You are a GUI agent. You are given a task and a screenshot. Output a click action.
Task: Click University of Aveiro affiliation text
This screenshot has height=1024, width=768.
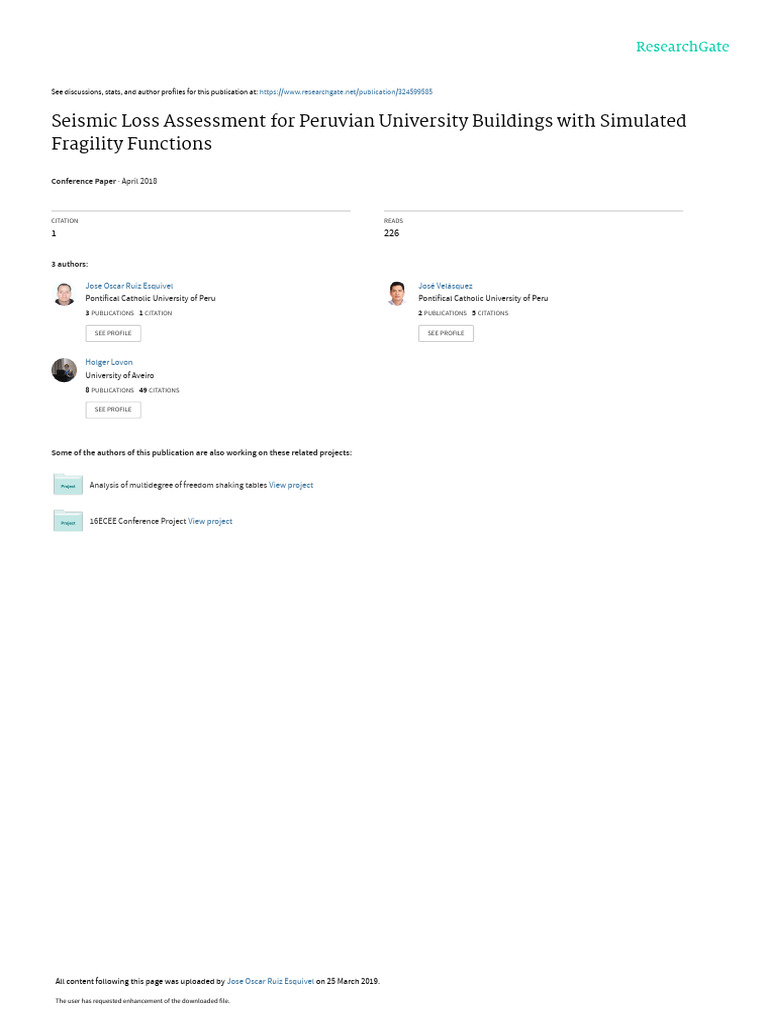click(x=120, y=375)
